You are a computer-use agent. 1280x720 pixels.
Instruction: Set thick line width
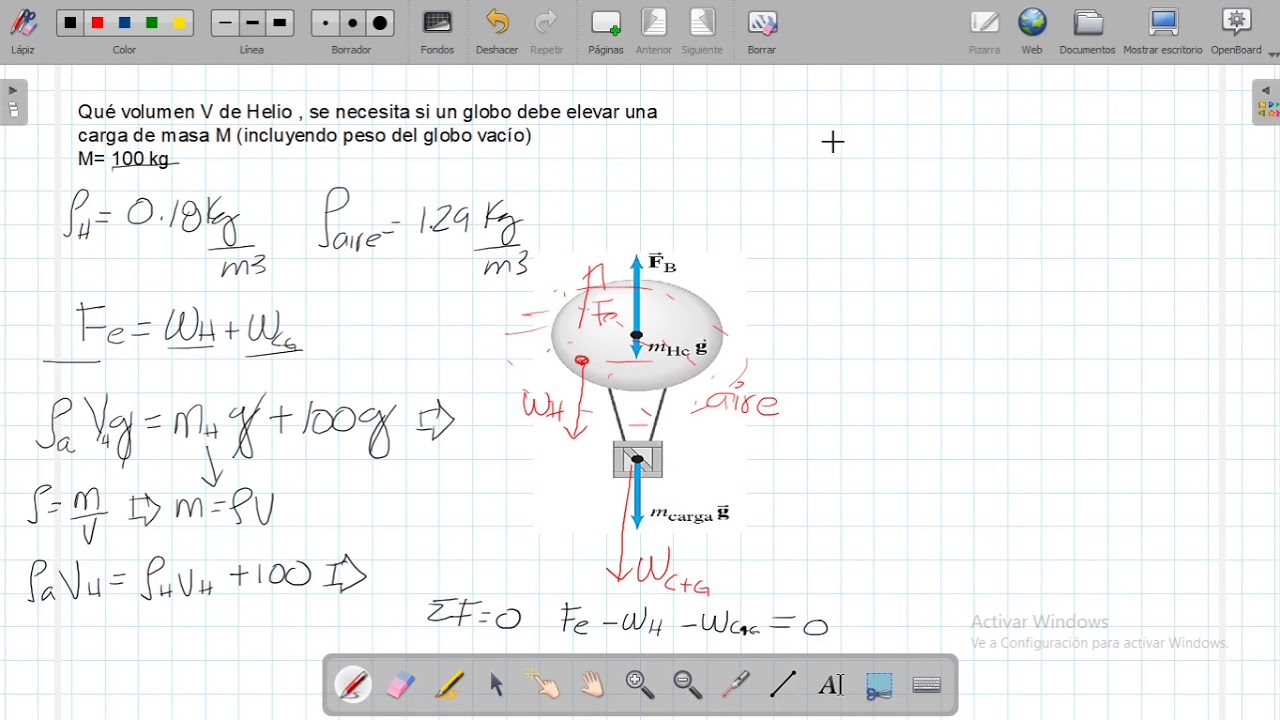280,23
